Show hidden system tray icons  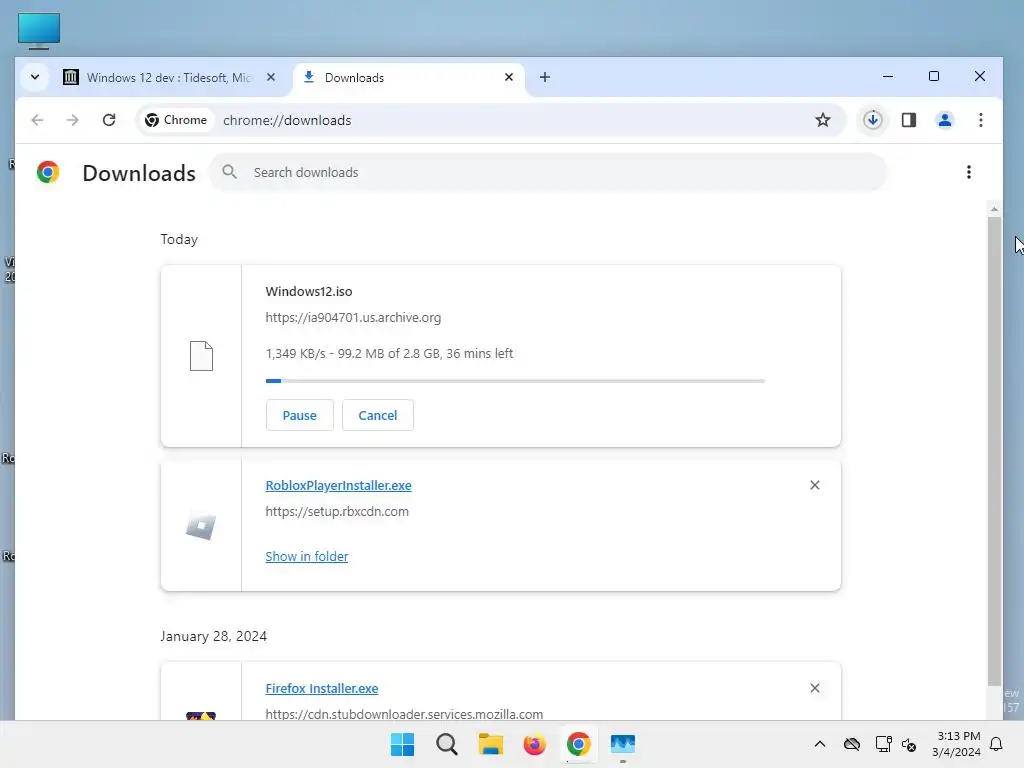click(x=820, y=744)
